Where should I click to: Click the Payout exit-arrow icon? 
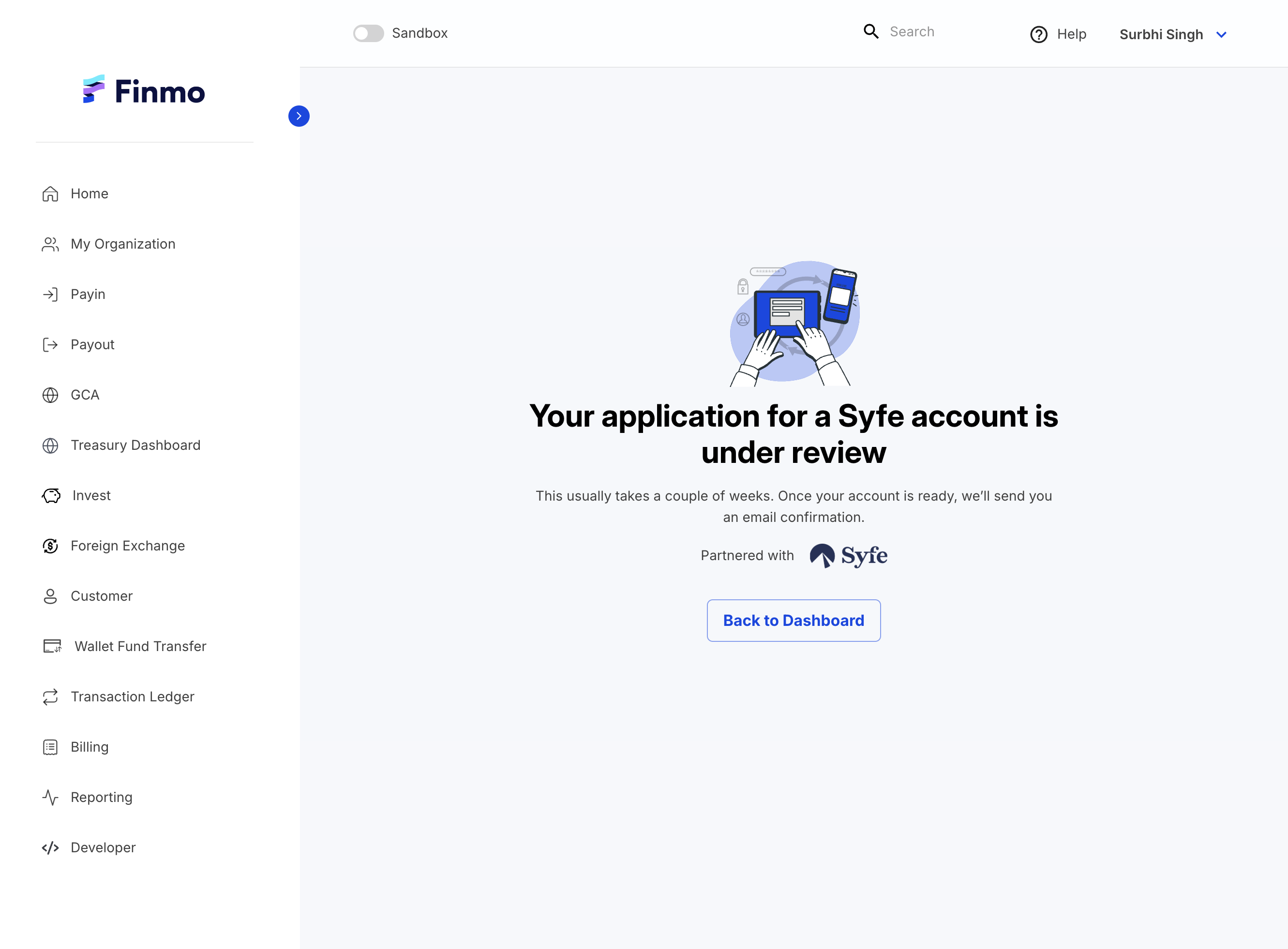(50, 345)
